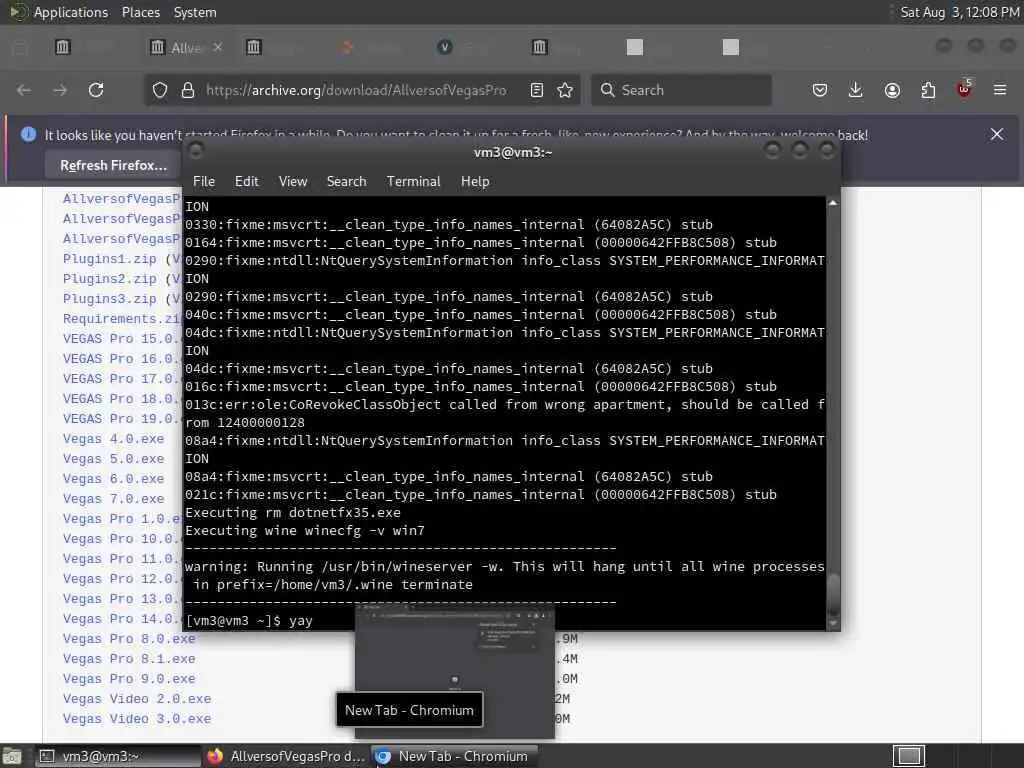Switch to New Tab Chromium taskbar item
1024x768 pixels.
[455, 756]
